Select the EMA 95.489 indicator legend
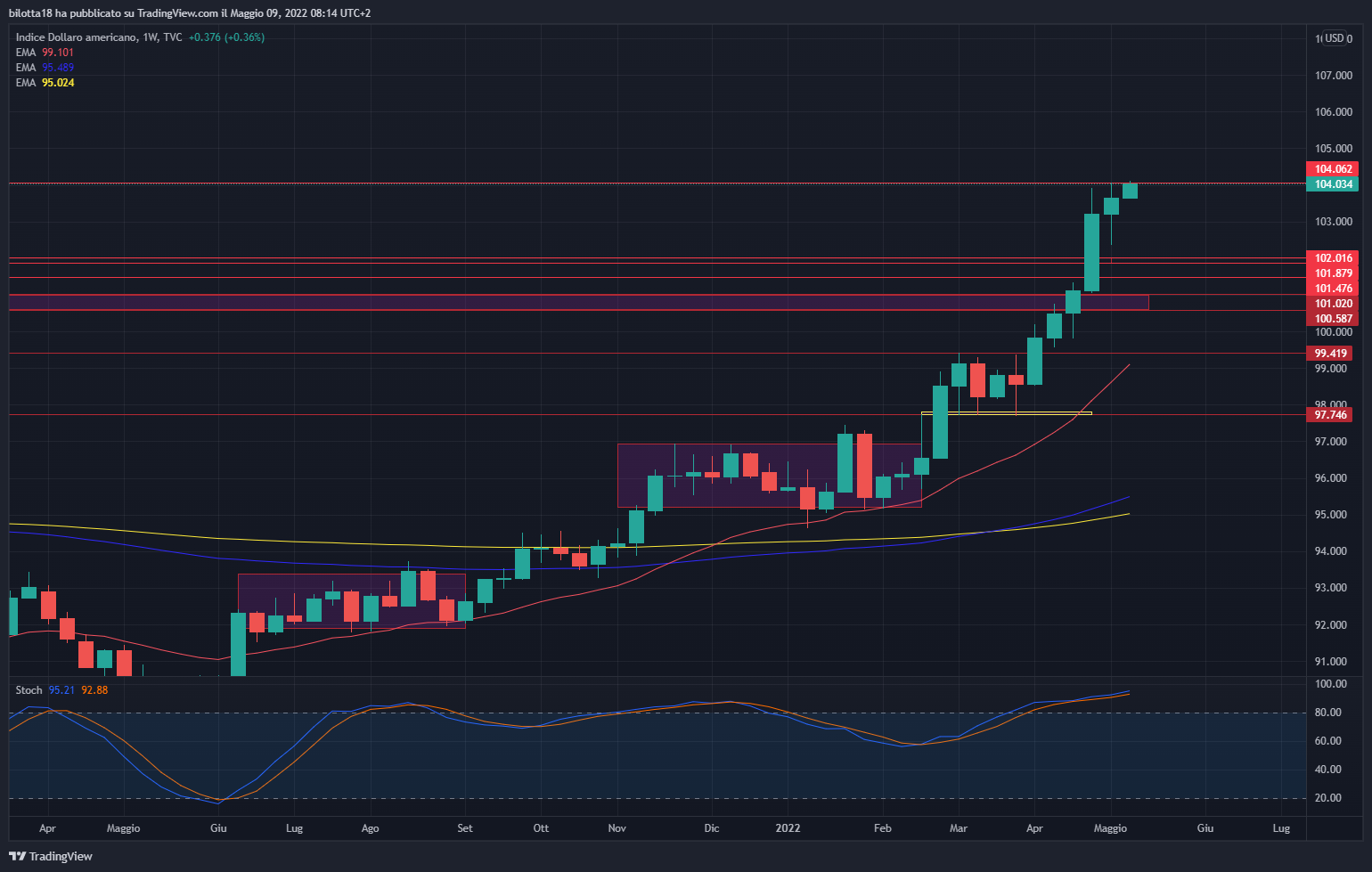The image size is (1372, 872). (x=45, y=68)
